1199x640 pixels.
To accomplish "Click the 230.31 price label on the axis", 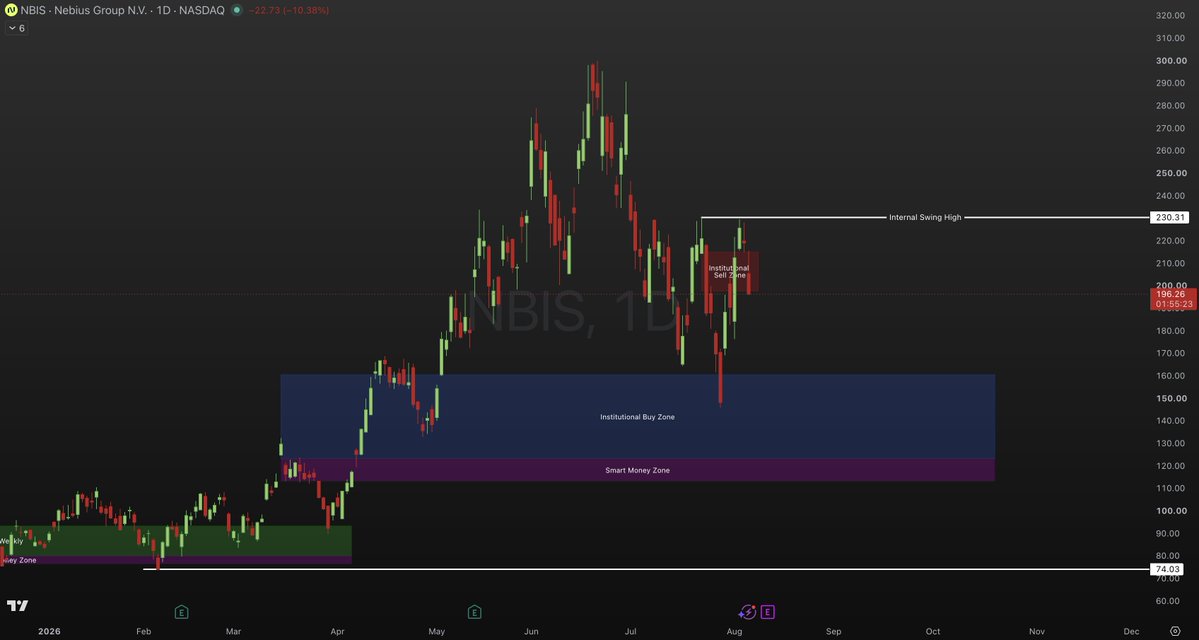I will click(1169, 218).
